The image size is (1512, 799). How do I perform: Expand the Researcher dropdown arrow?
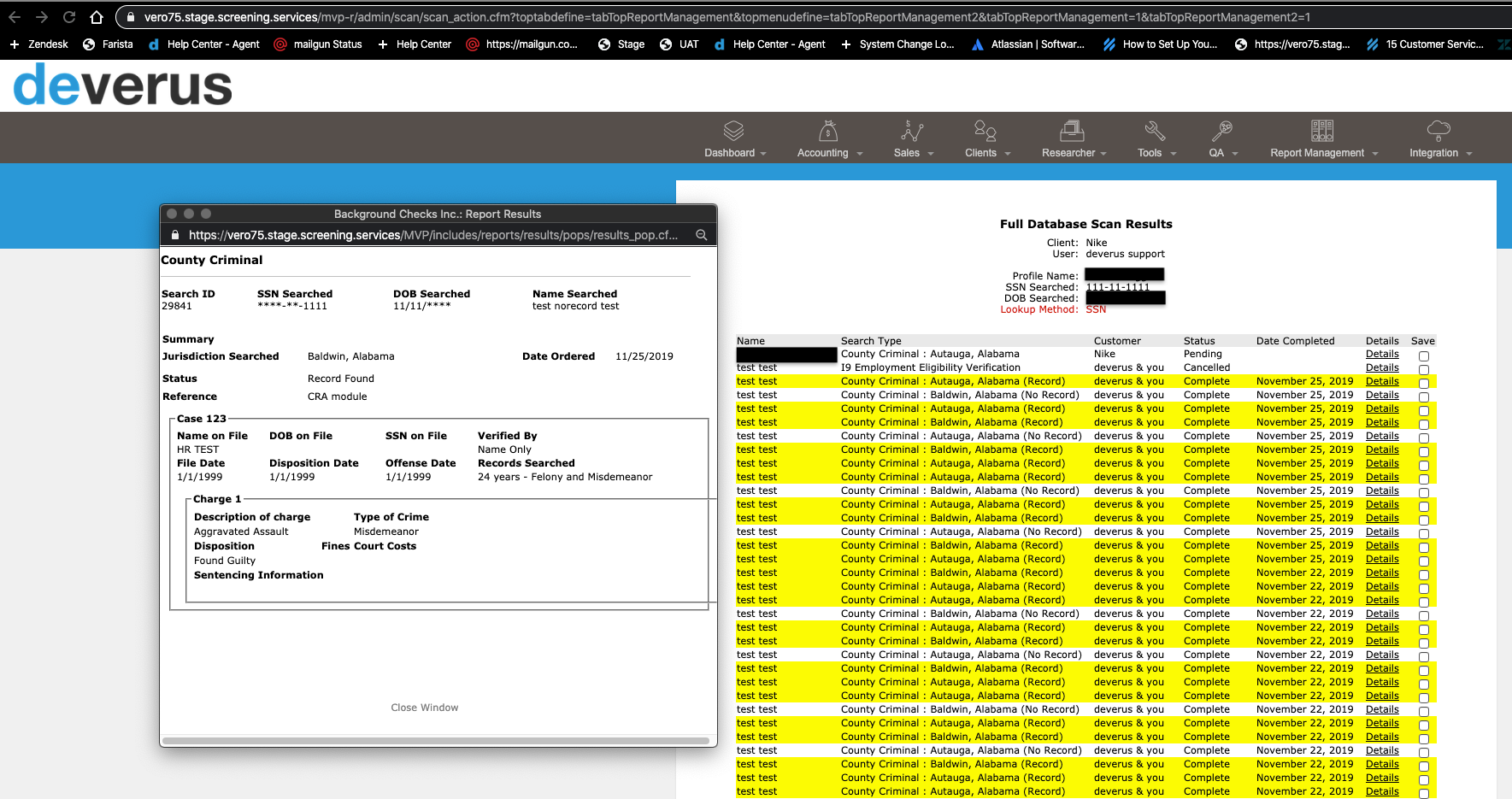1103,154
